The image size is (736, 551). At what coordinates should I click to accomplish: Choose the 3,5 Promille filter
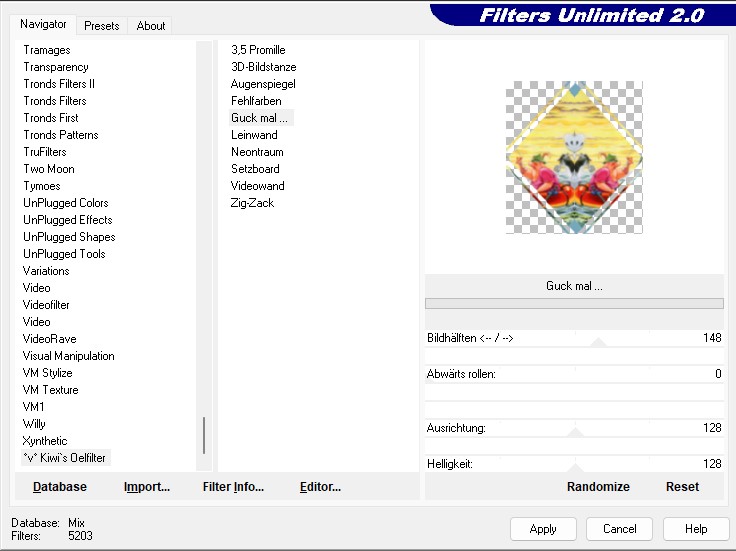[x=258, y=50]
